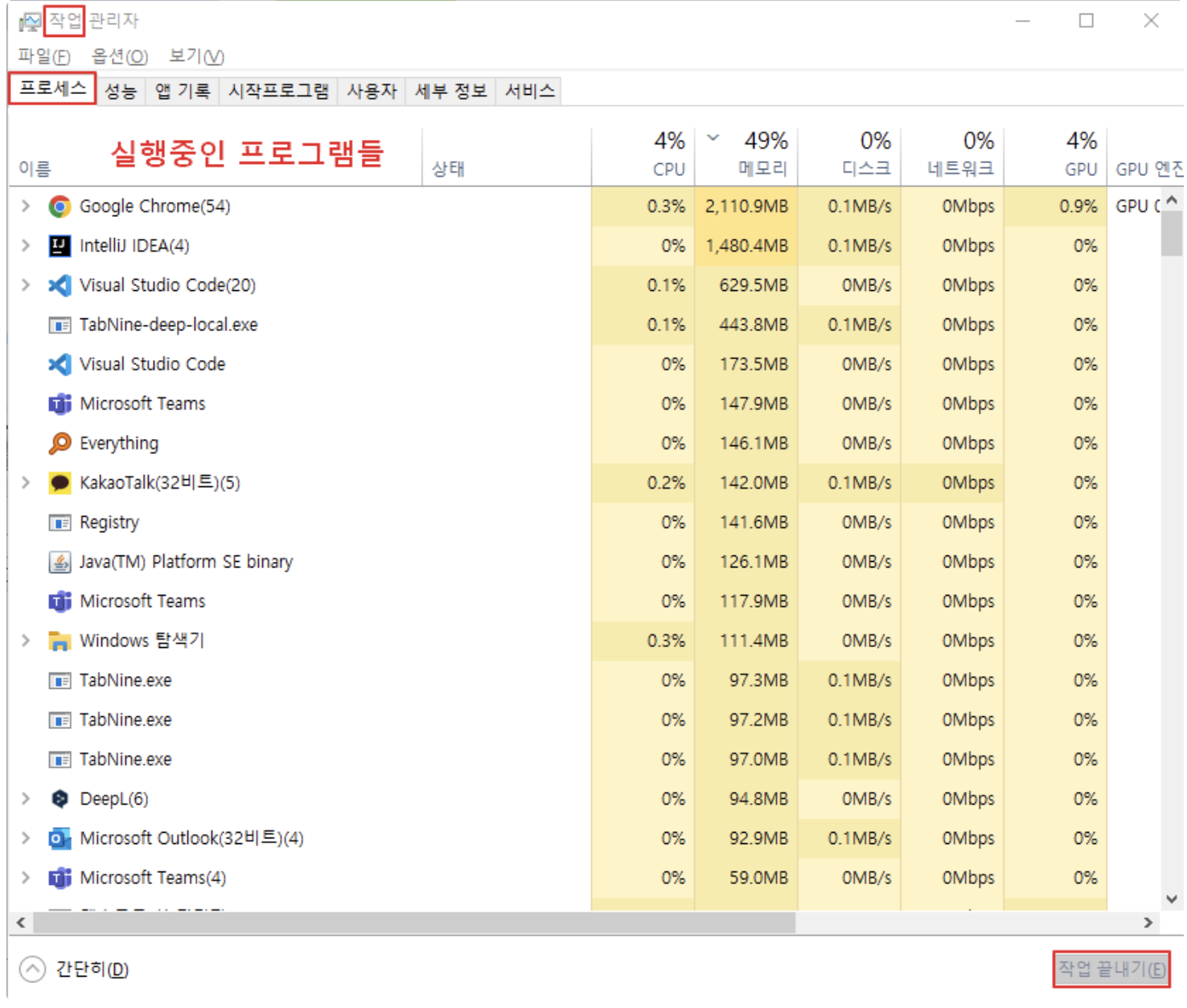The image size is (1187, 1008).
Task: Click the KakaoTalk process icon
Action: click(60, 482)
